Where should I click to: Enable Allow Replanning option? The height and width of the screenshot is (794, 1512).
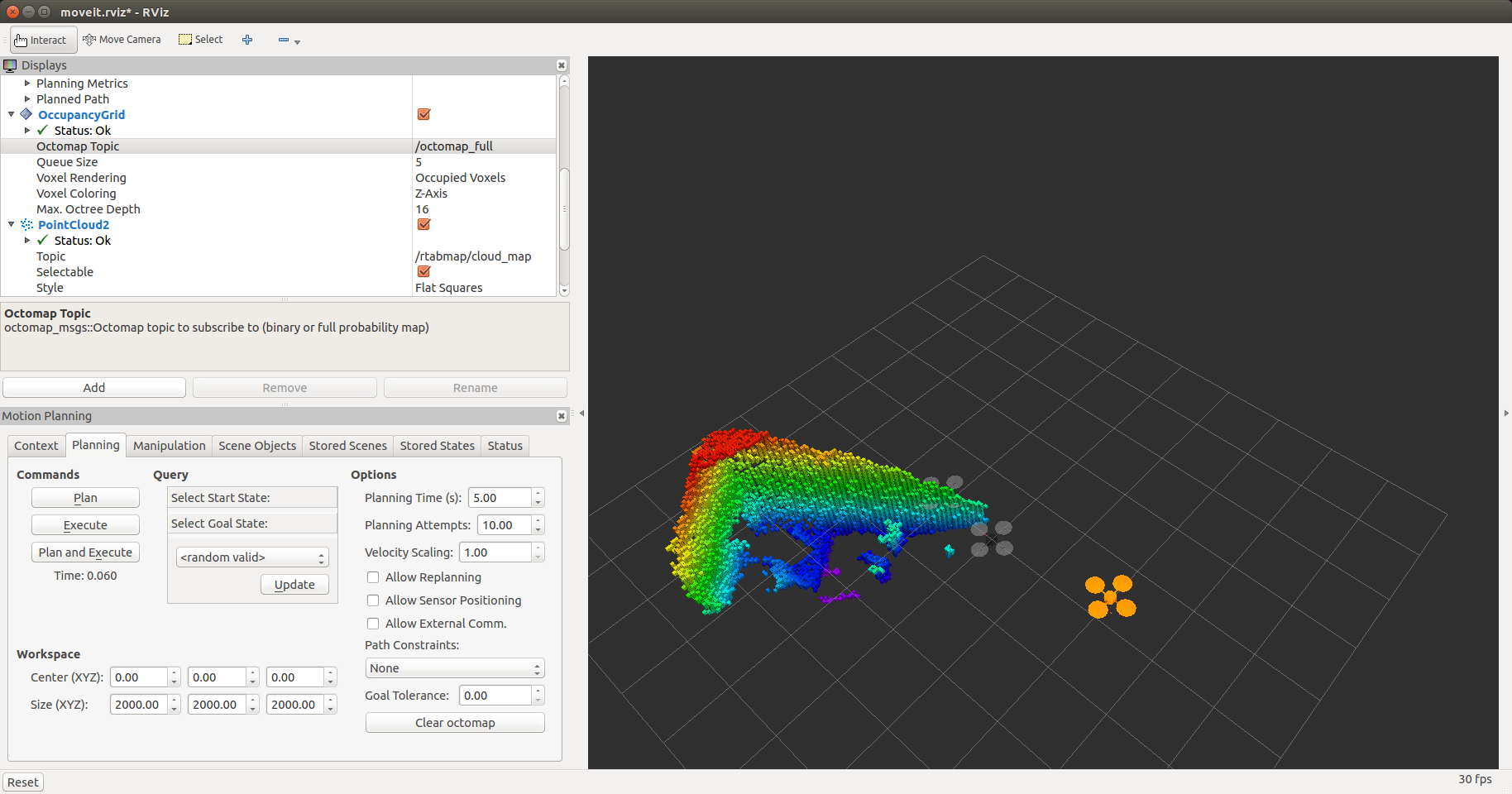click(373, 577)
